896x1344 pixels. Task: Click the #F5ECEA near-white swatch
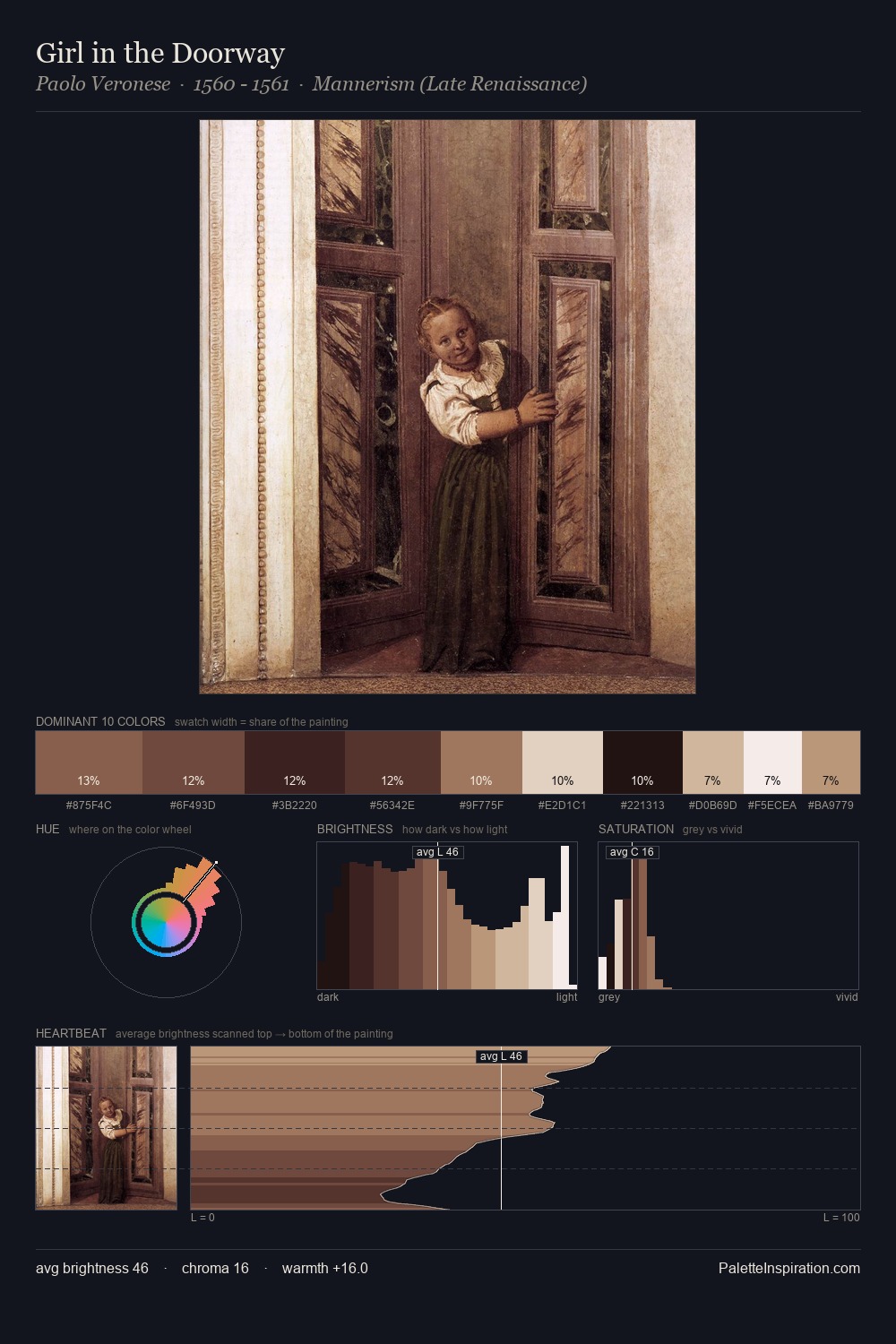772,762
